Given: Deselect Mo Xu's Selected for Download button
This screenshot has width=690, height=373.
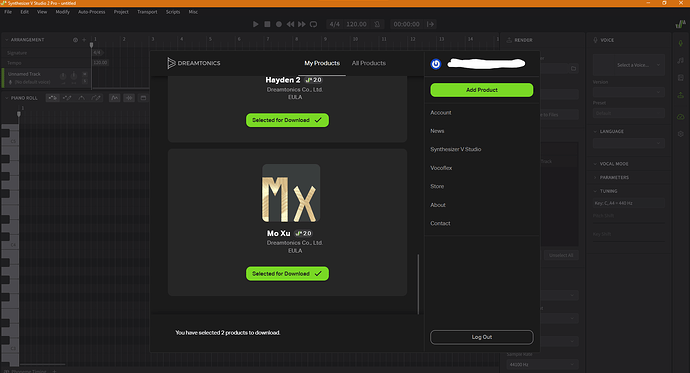Looking at the screenshot, I should tap(287, 274).
